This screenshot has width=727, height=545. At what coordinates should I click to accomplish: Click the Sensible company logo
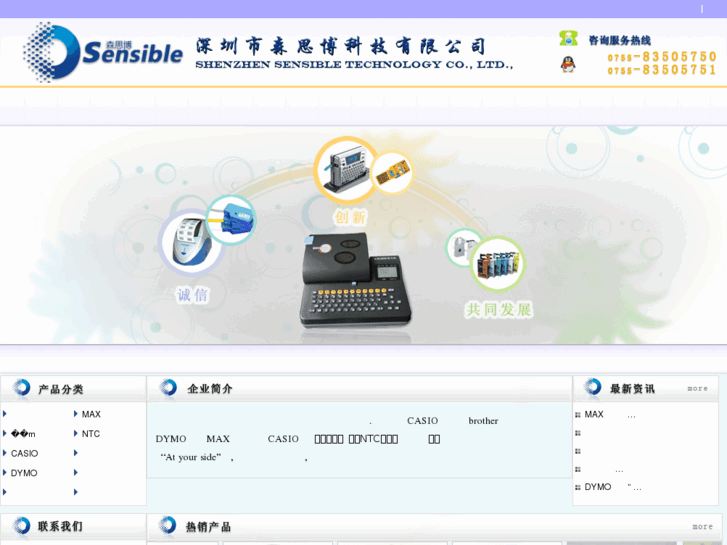102,52
